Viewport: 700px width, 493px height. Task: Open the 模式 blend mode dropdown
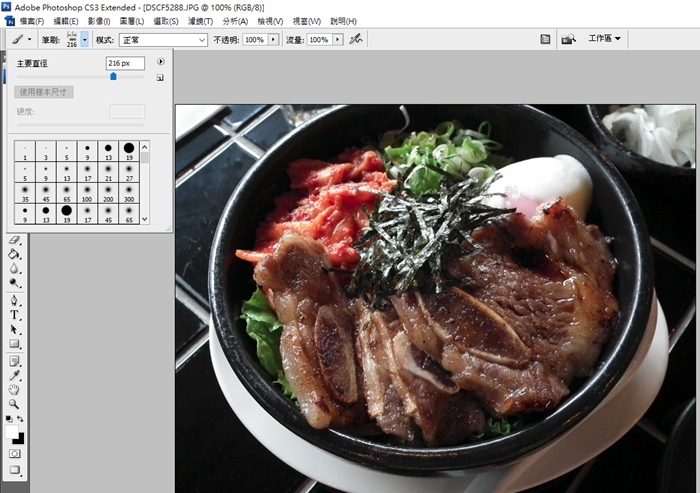coord(163,39)
